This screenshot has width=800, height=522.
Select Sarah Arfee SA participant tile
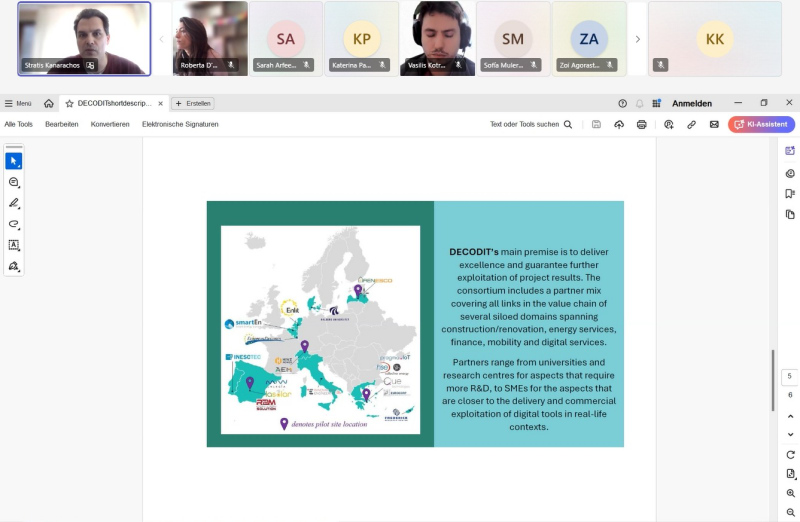[286, 39]
